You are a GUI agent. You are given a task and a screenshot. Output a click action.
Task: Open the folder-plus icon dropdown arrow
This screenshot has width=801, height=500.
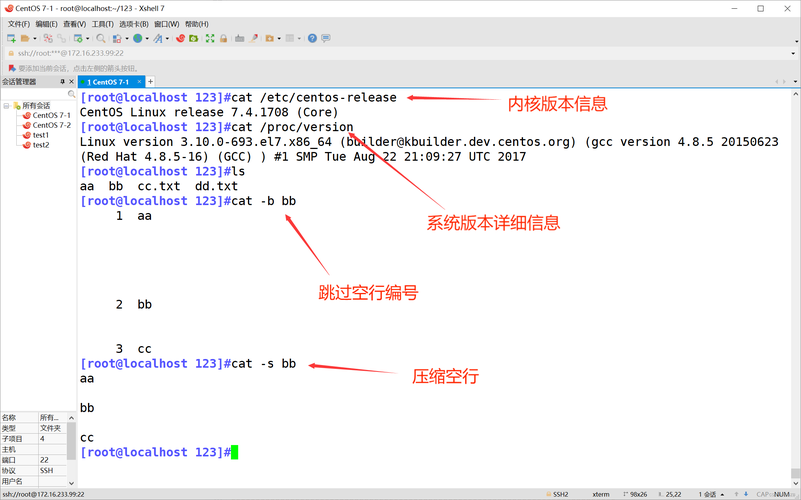279,39
